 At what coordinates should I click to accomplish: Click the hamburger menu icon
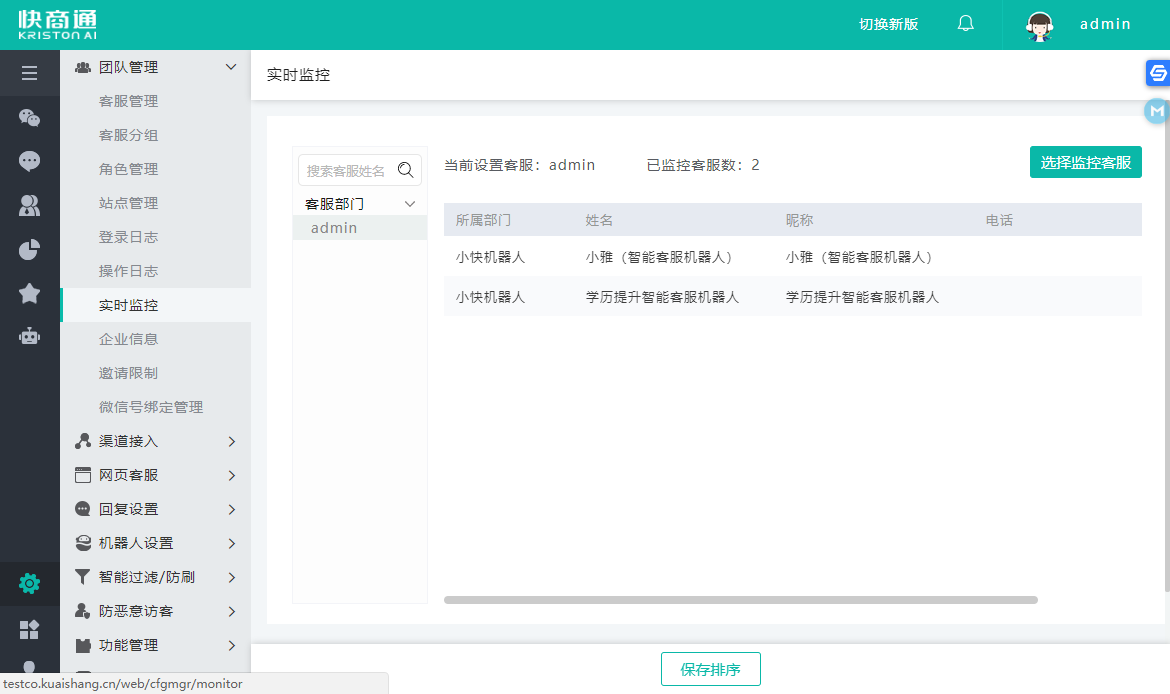[29, 73]
